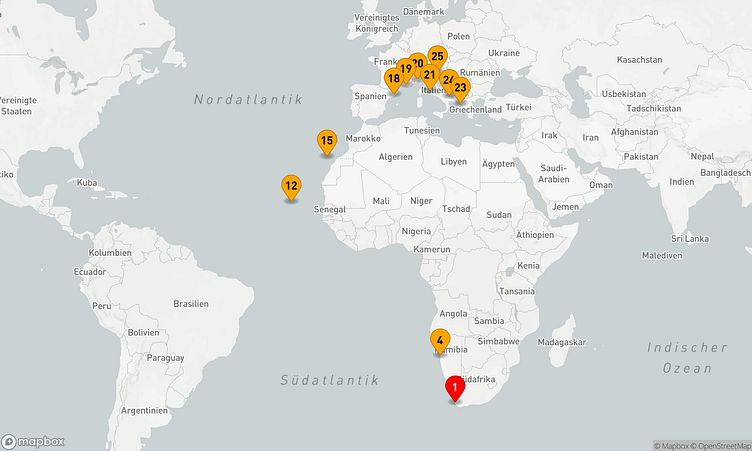Open the Mapbox logo link
The height and width of the screenshot is (451, 752).
33,441
